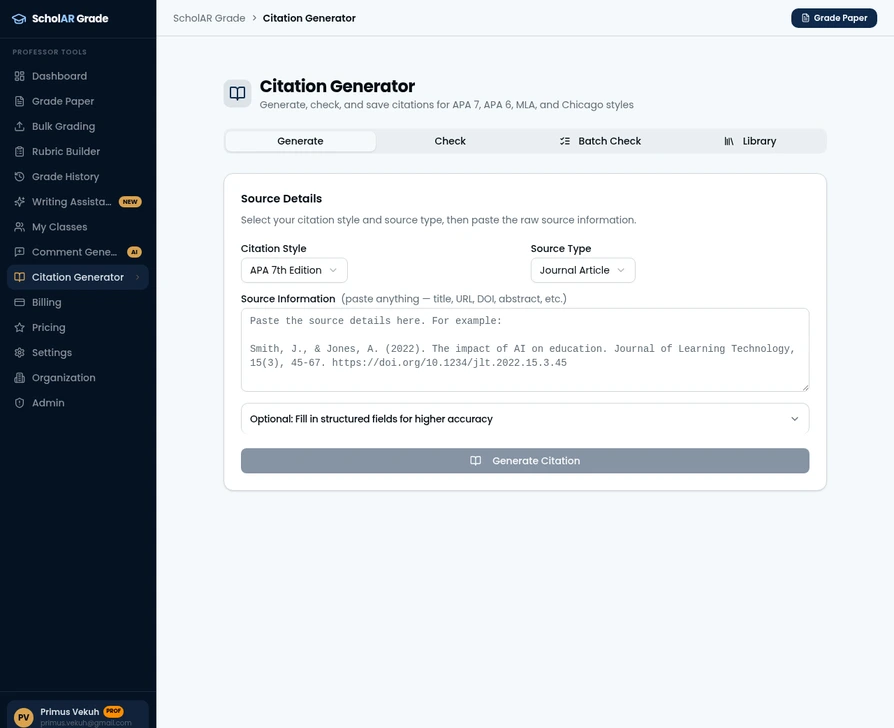
Task: Click the My Classes people icon
Action: point(19,226)
